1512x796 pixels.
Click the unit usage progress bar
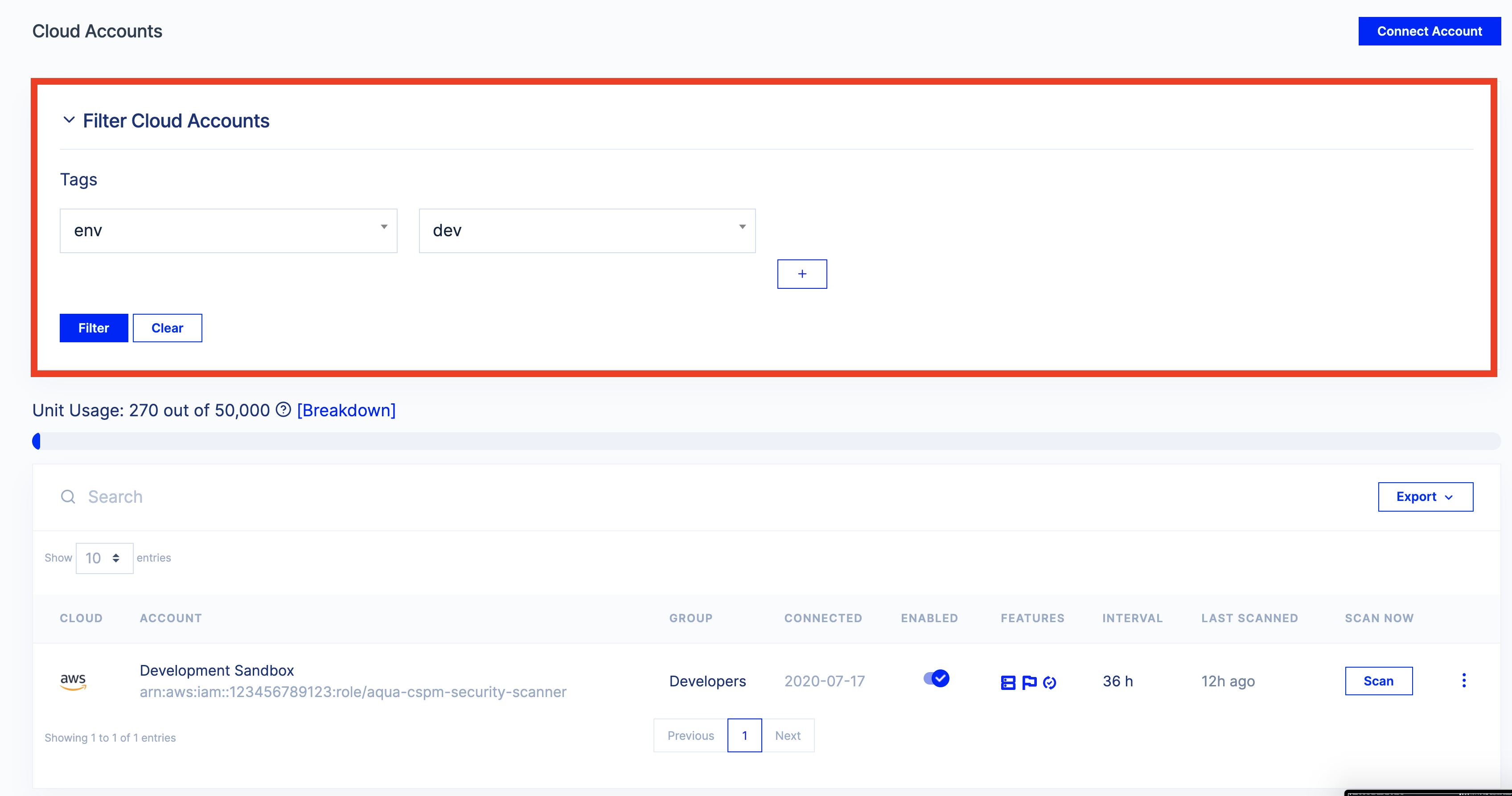766,441
